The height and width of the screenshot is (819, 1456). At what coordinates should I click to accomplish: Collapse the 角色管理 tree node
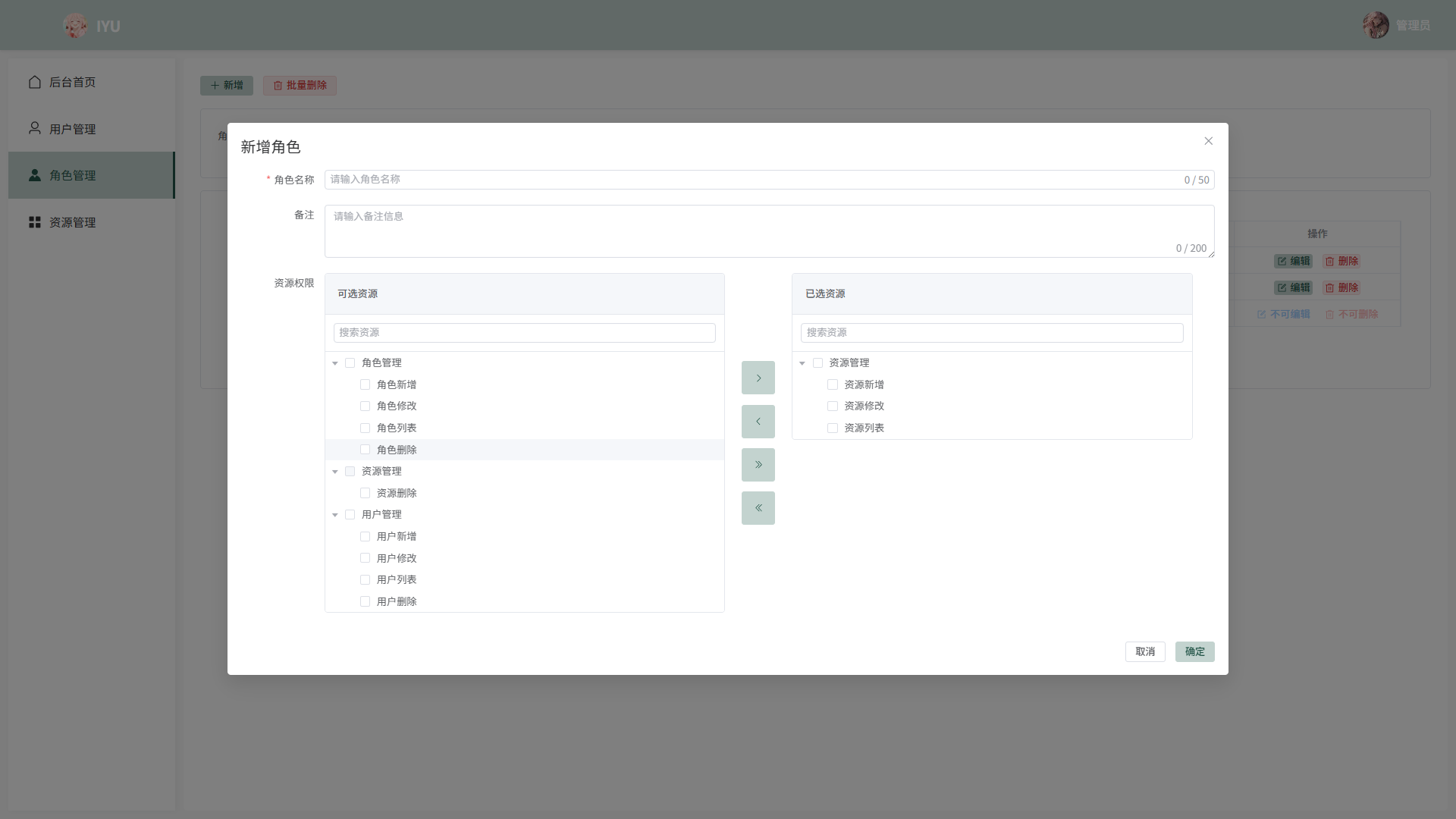[x=335, y=363]
